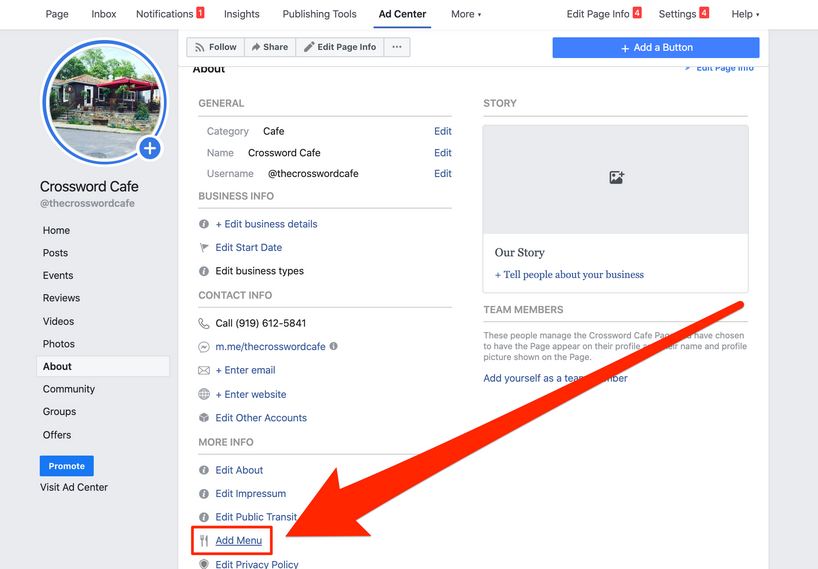Open Photos in the left sidebar
Image resolution: width=818 pixels, height=569 pixels.
pos(59,344)
